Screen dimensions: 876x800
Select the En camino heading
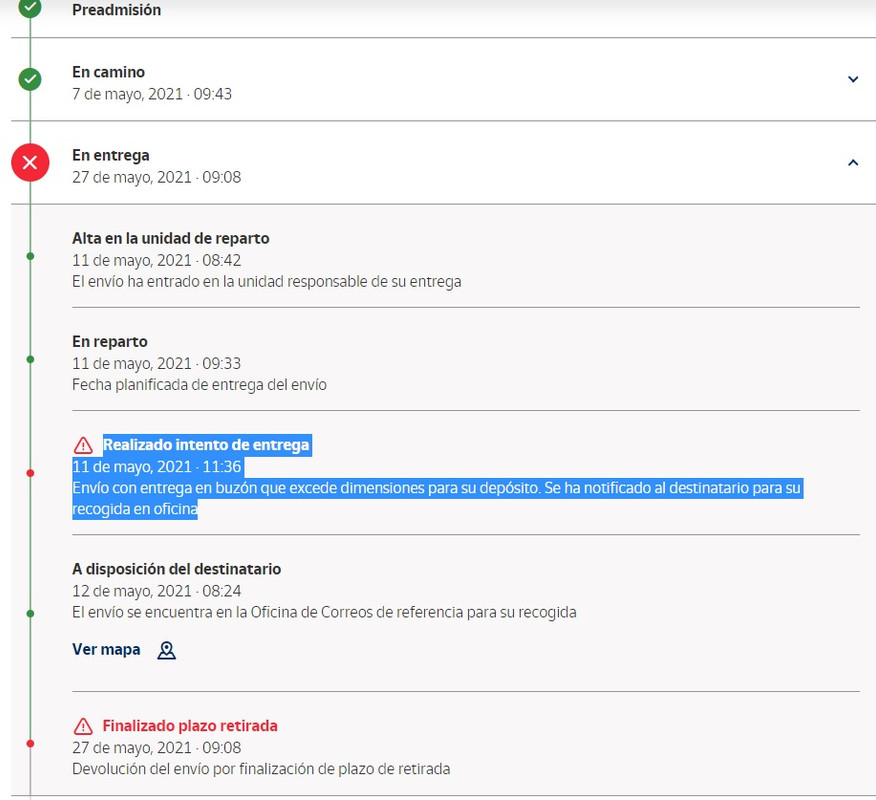108,72
